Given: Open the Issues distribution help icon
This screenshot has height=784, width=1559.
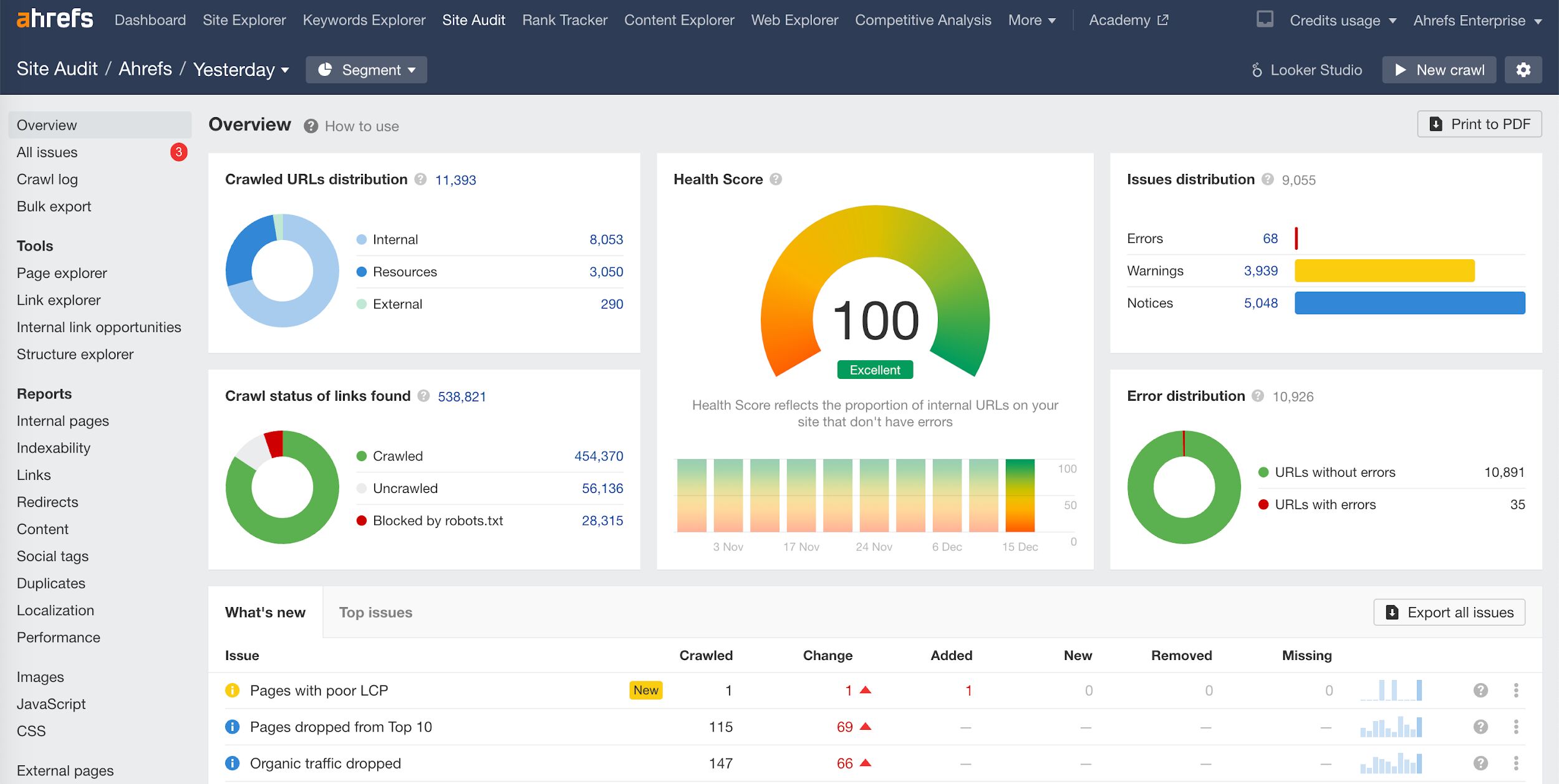Looking at the screenshot, I should point(1267,179).
